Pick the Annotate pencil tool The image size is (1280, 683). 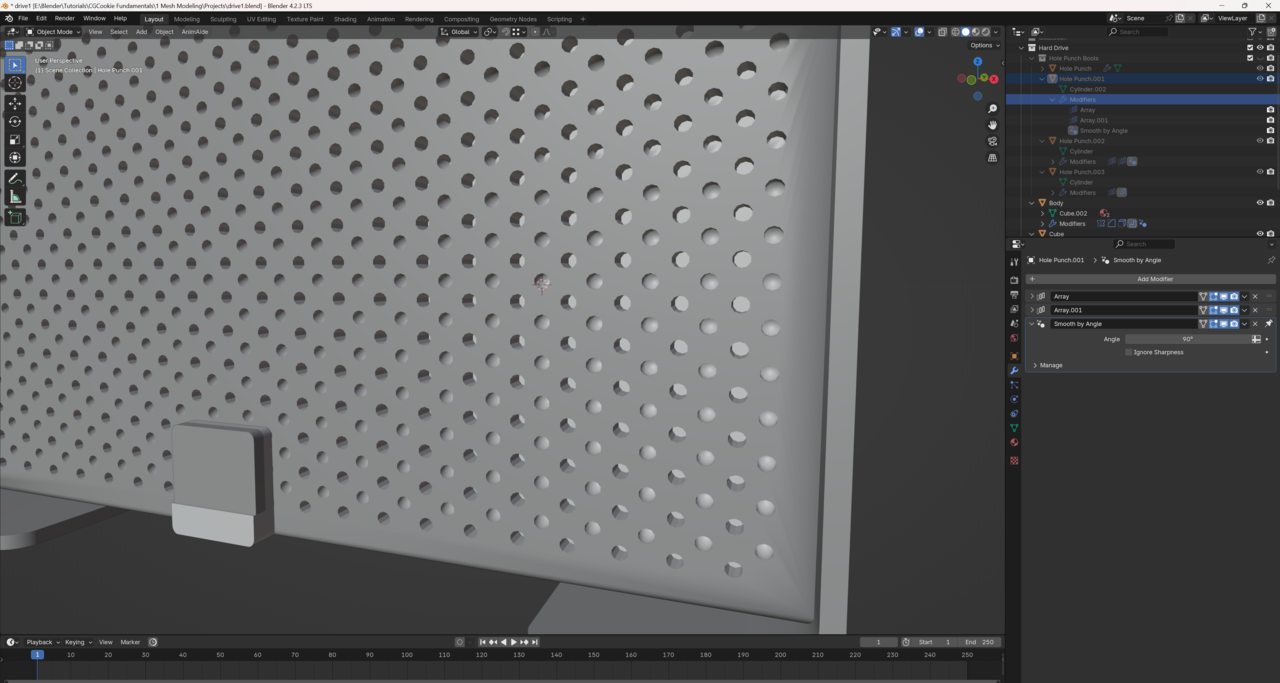15,178
